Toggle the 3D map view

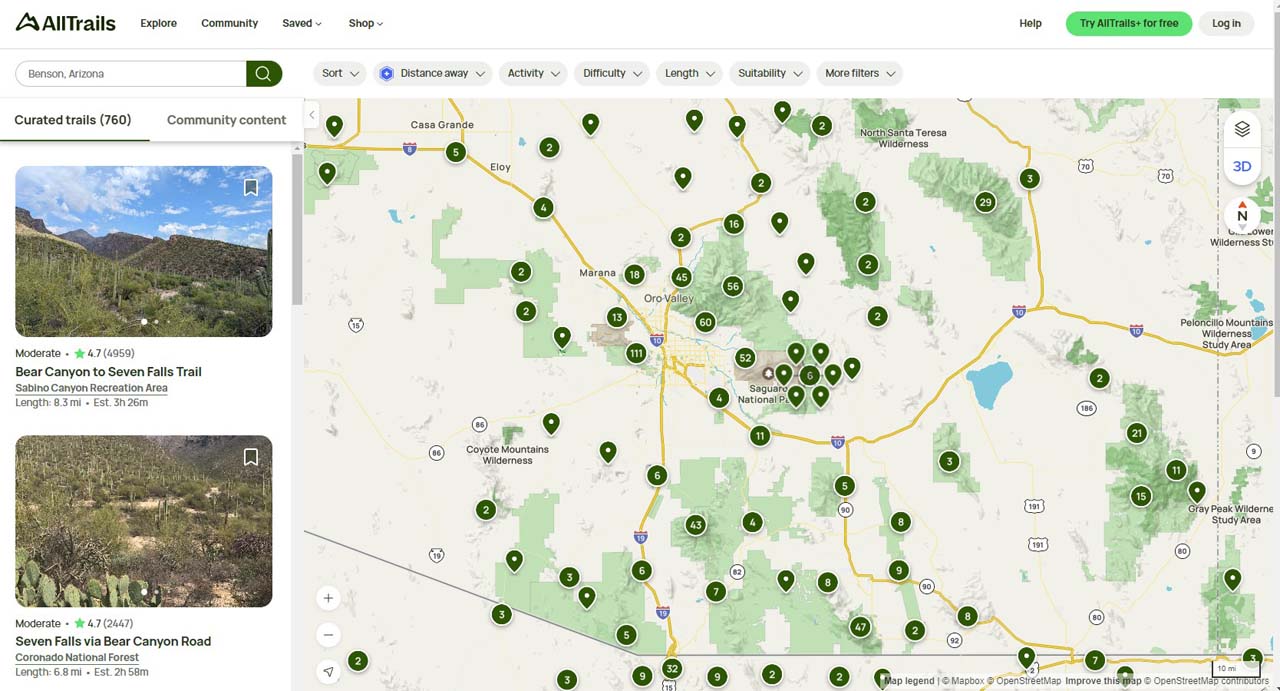(x=1242, y=166)
